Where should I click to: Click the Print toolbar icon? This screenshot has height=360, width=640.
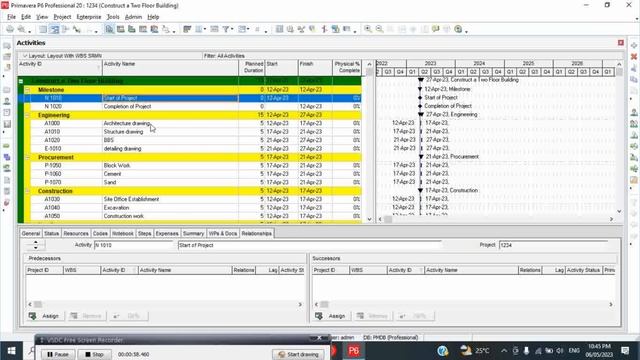tap(10, 29)
